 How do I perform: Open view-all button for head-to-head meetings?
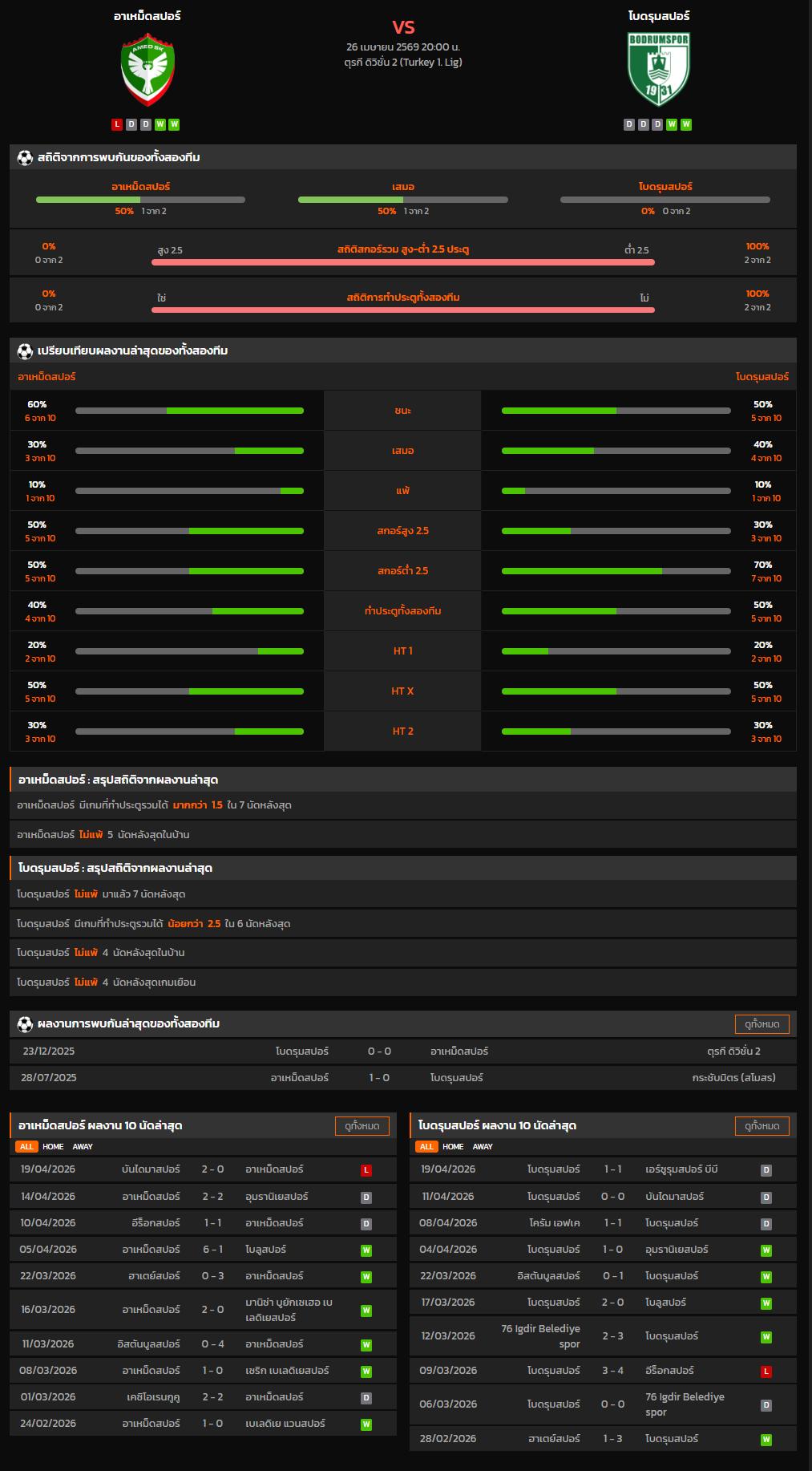pyautogui.click(x=762, y=1024)
